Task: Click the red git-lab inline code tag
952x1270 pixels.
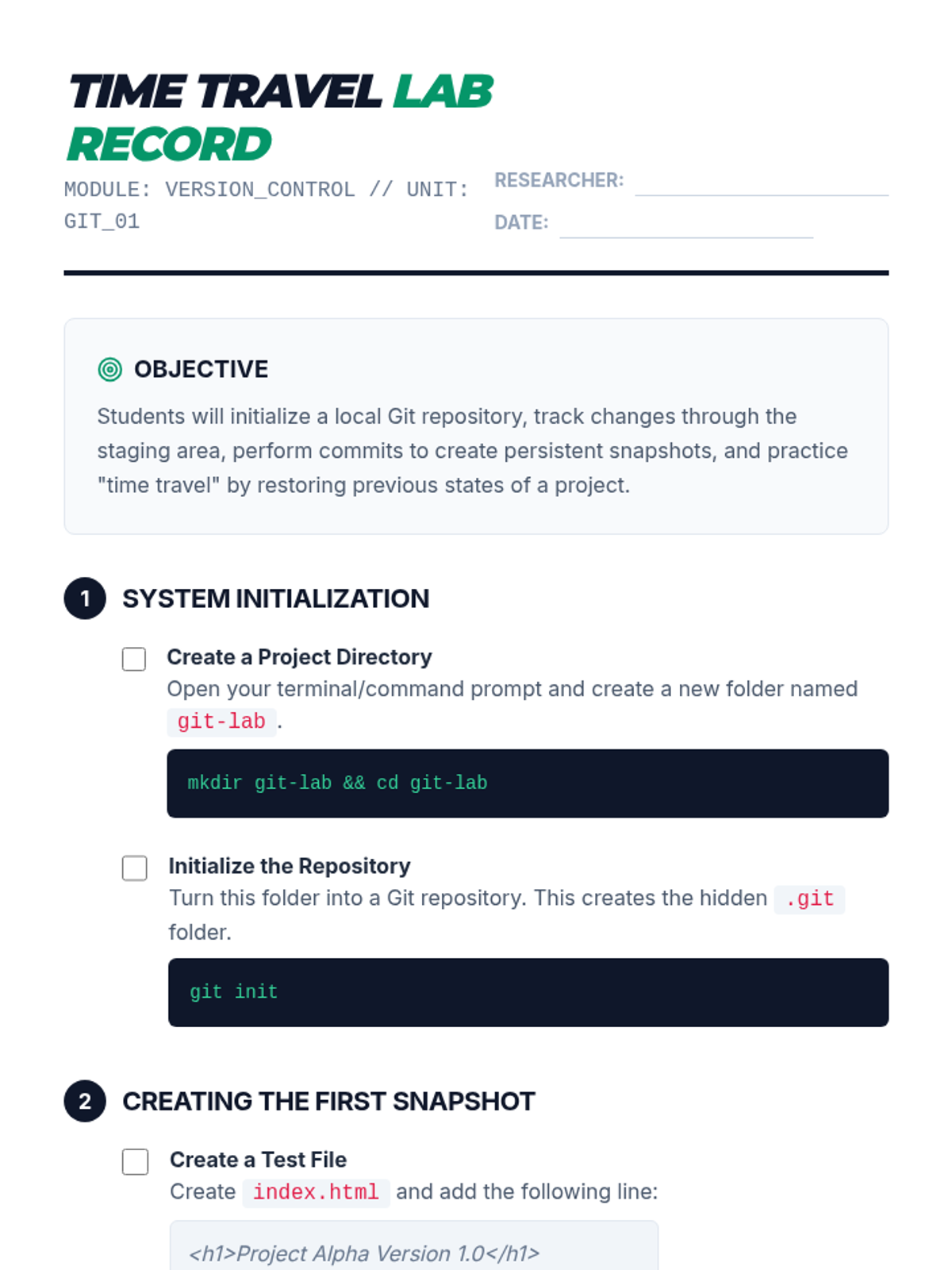Action: [221, 722]
